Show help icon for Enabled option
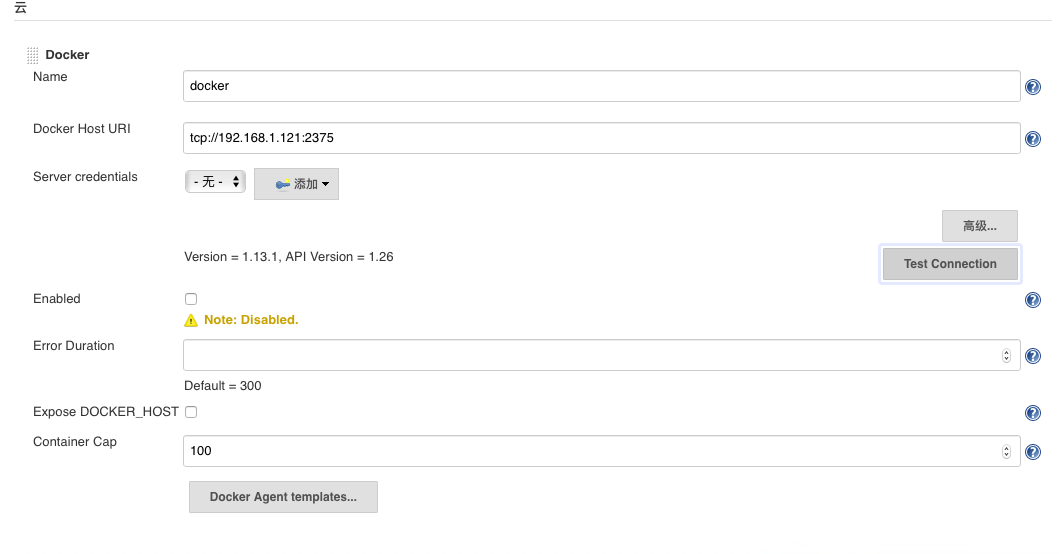 (x=1033, y=300)
